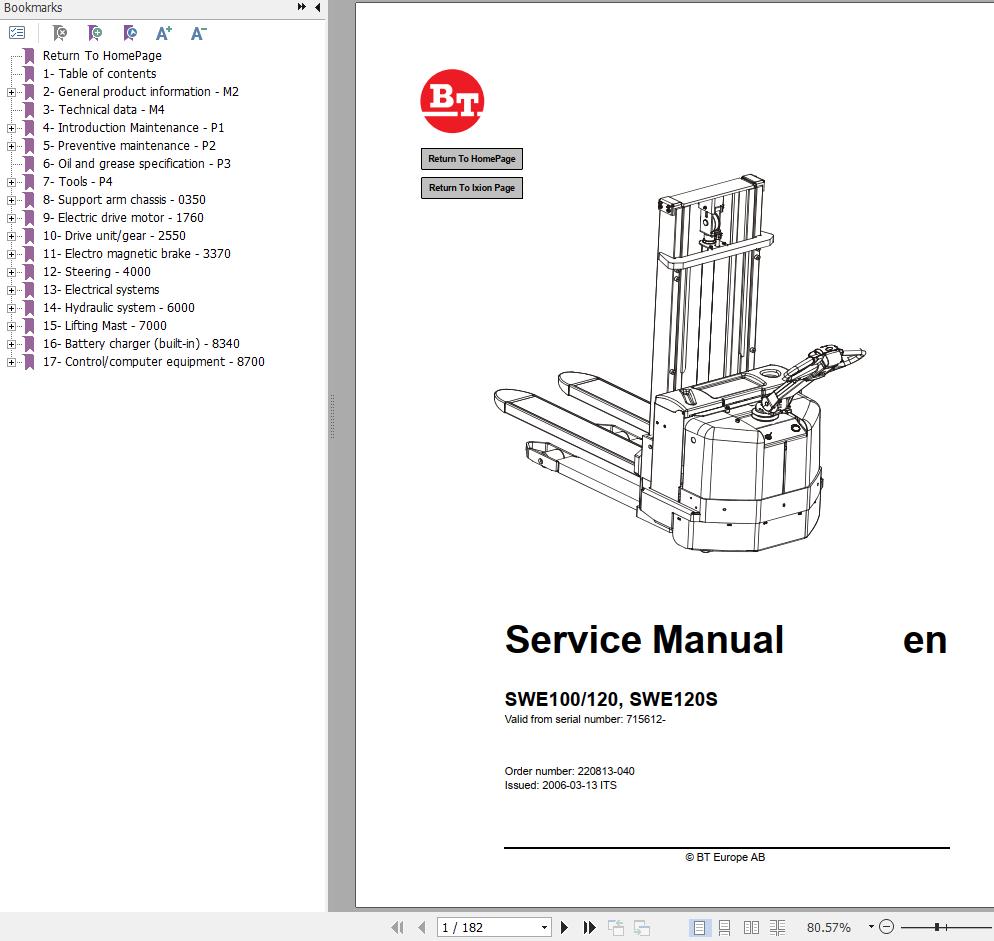Viewport: 994px width, 941px height.
Task: Toggle continuous scrolling view
Action: pyautogui.click(x=724, y=927)
